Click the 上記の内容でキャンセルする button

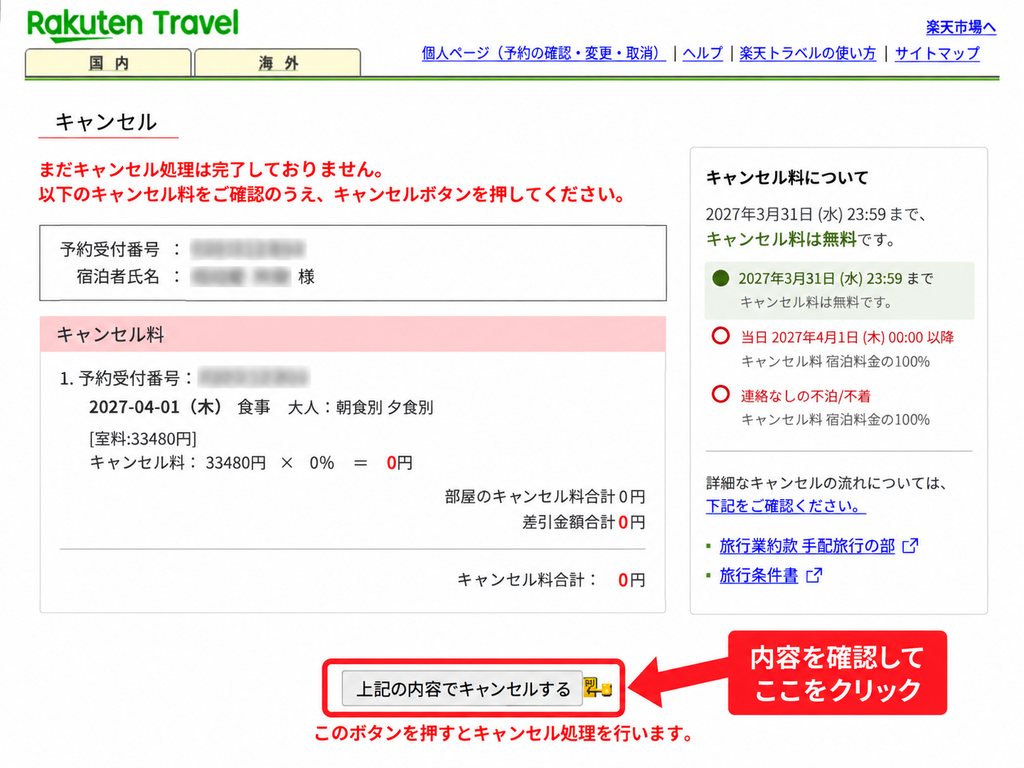pyautogui.click(x=462, y=688)
